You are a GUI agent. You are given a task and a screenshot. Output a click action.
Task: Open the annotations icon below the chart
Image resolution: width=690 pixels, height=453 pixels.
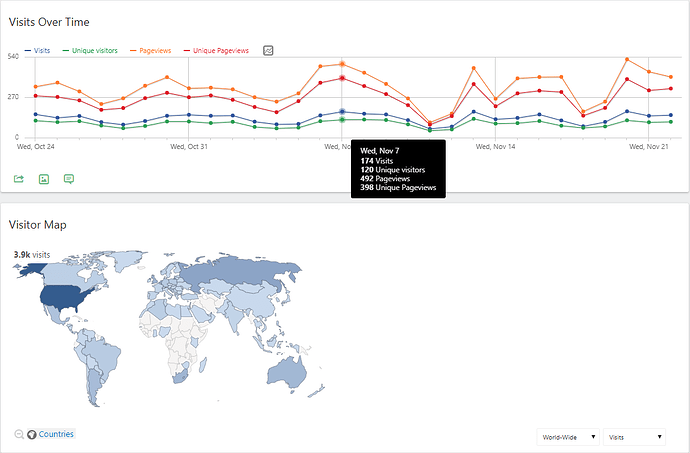[69, 179]
